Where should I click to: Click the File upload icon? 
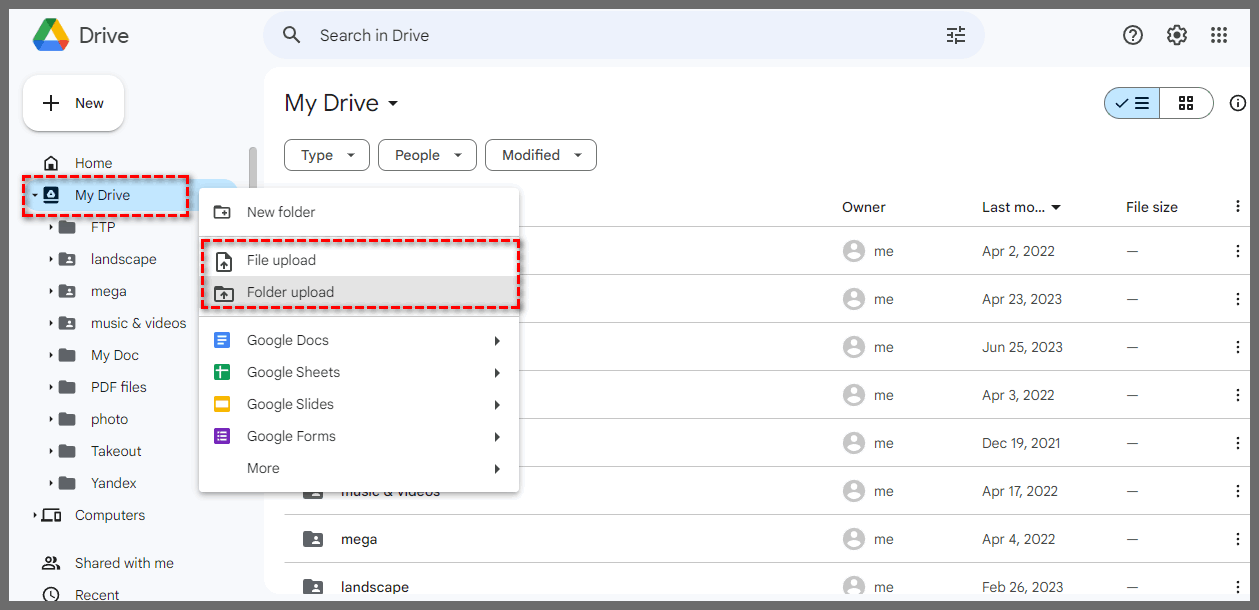(221, 258)
